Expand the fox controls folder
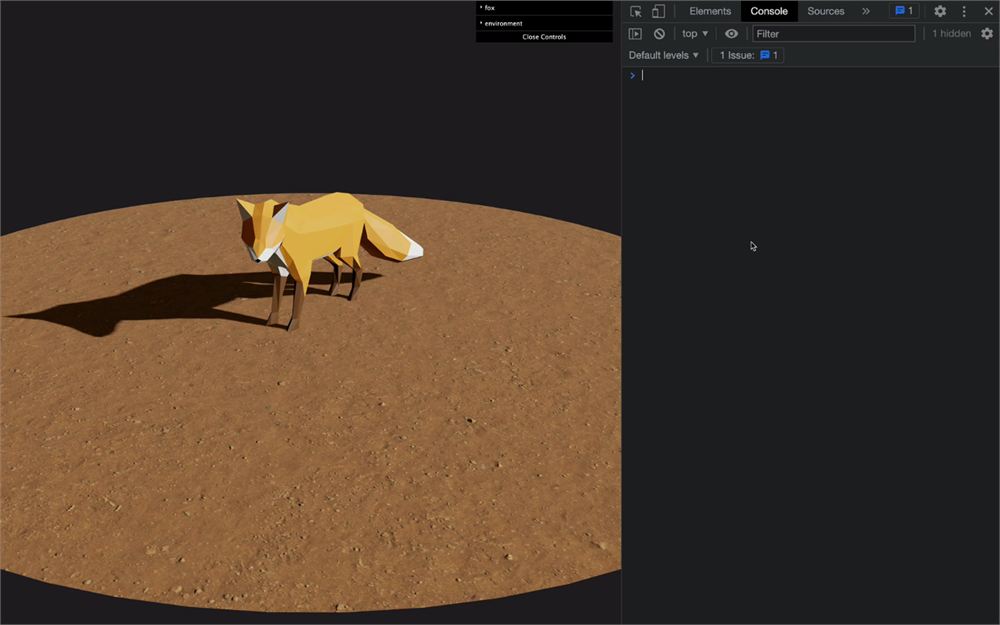 tap(544, 8)
